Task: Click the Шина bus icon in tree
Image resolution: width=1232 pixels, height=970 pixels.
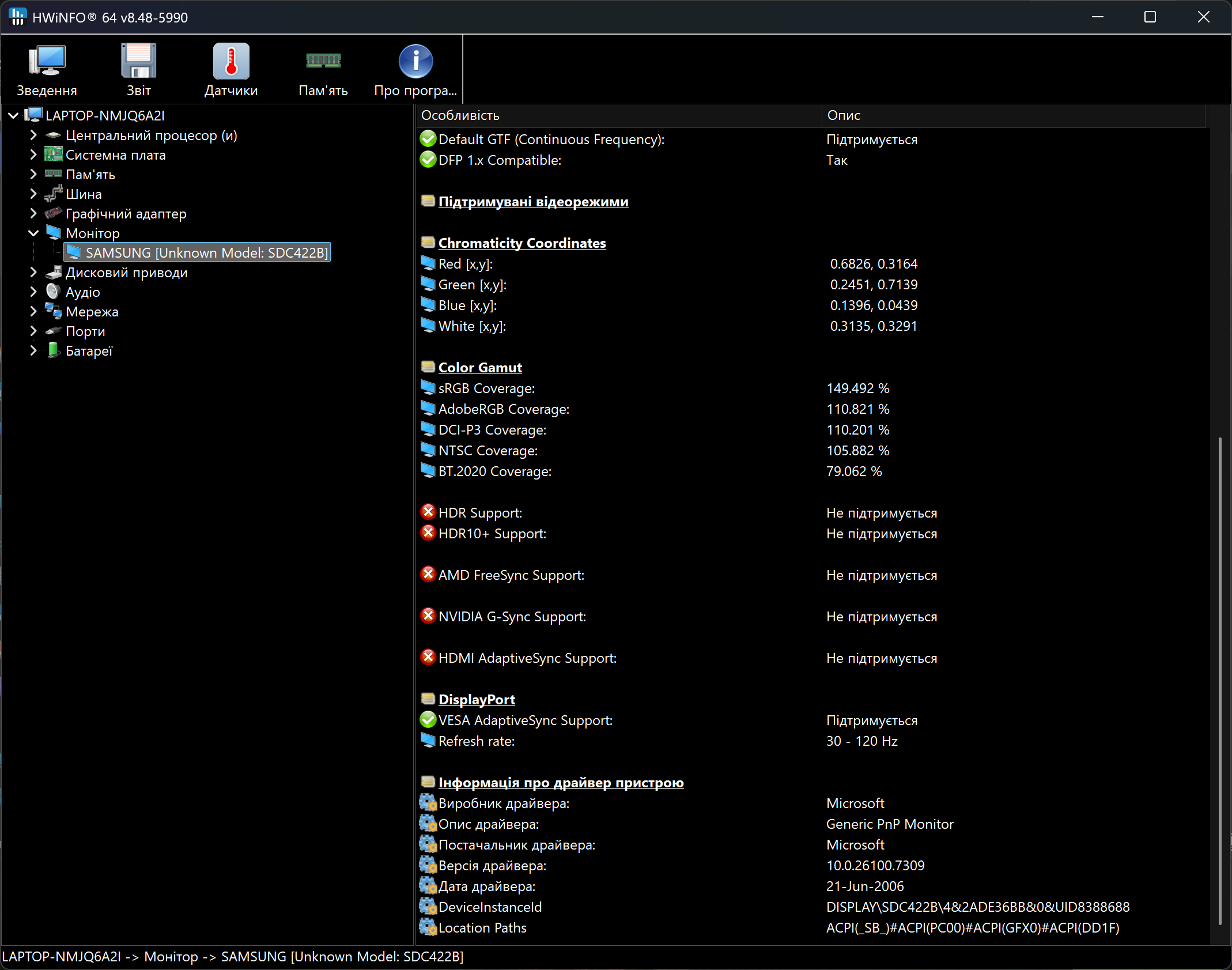Action: tap(54, 194)
